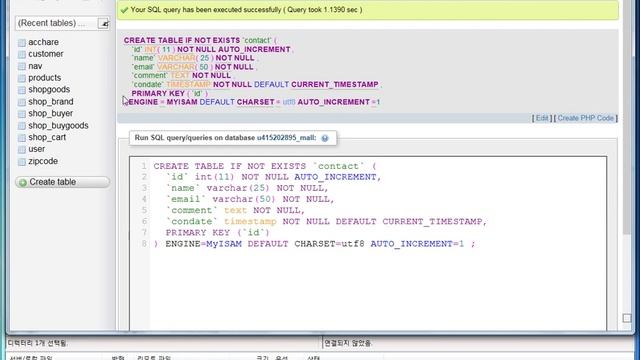
Task: Open the shop_brand table
Action: point(51,101)
